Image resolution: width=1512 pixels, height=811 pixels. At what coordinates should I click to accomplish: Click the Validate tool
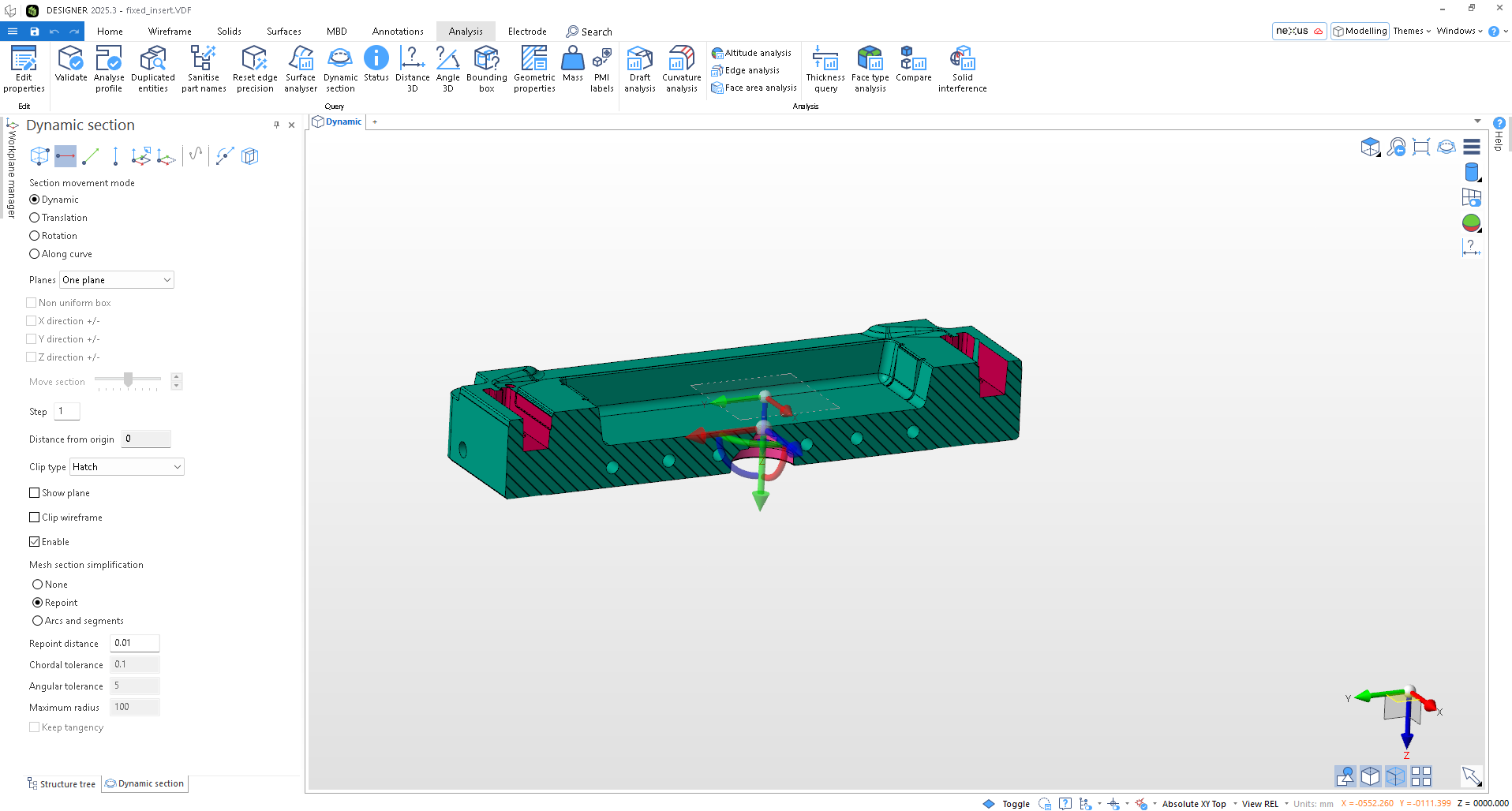(70, 69)
